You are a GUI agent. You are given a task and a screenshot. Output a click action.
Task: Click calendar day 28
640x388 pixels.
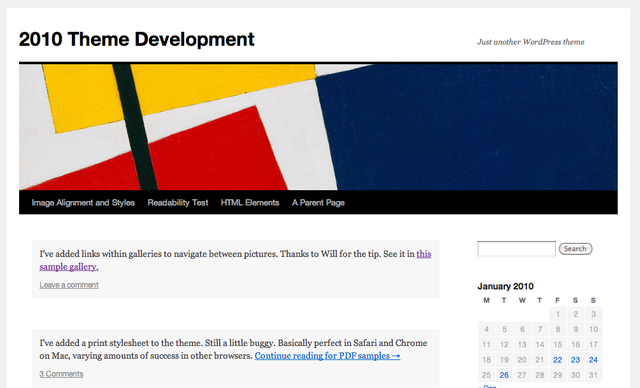[x=540, y=375]
